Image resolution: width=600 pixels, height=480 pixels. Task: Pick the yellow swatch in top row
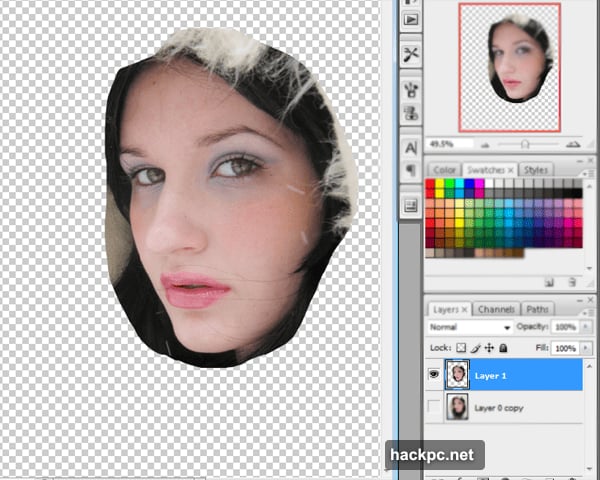pos(440,184)
